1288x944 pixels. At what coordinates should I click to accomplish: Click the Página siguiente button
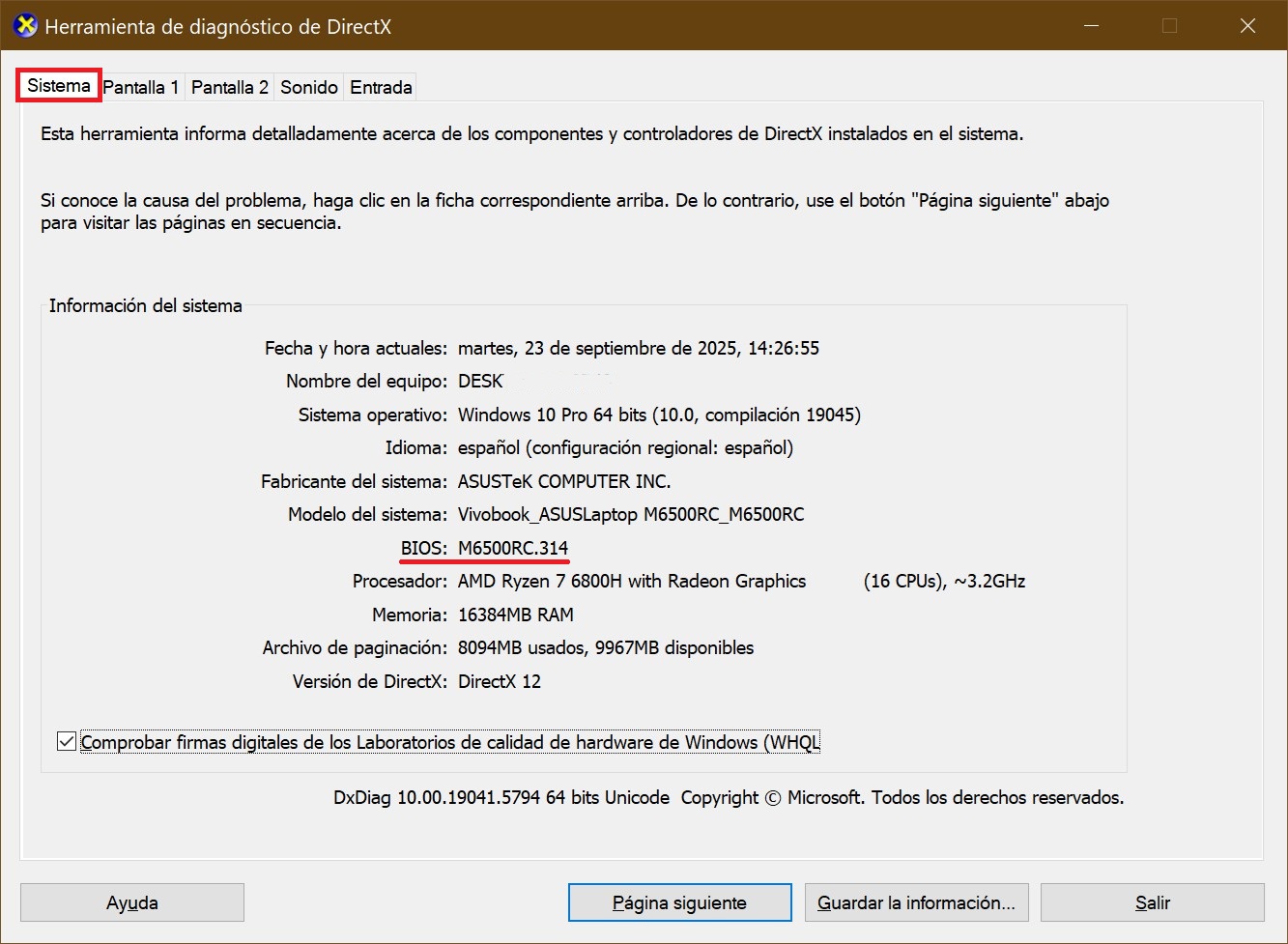click(679, 902)
